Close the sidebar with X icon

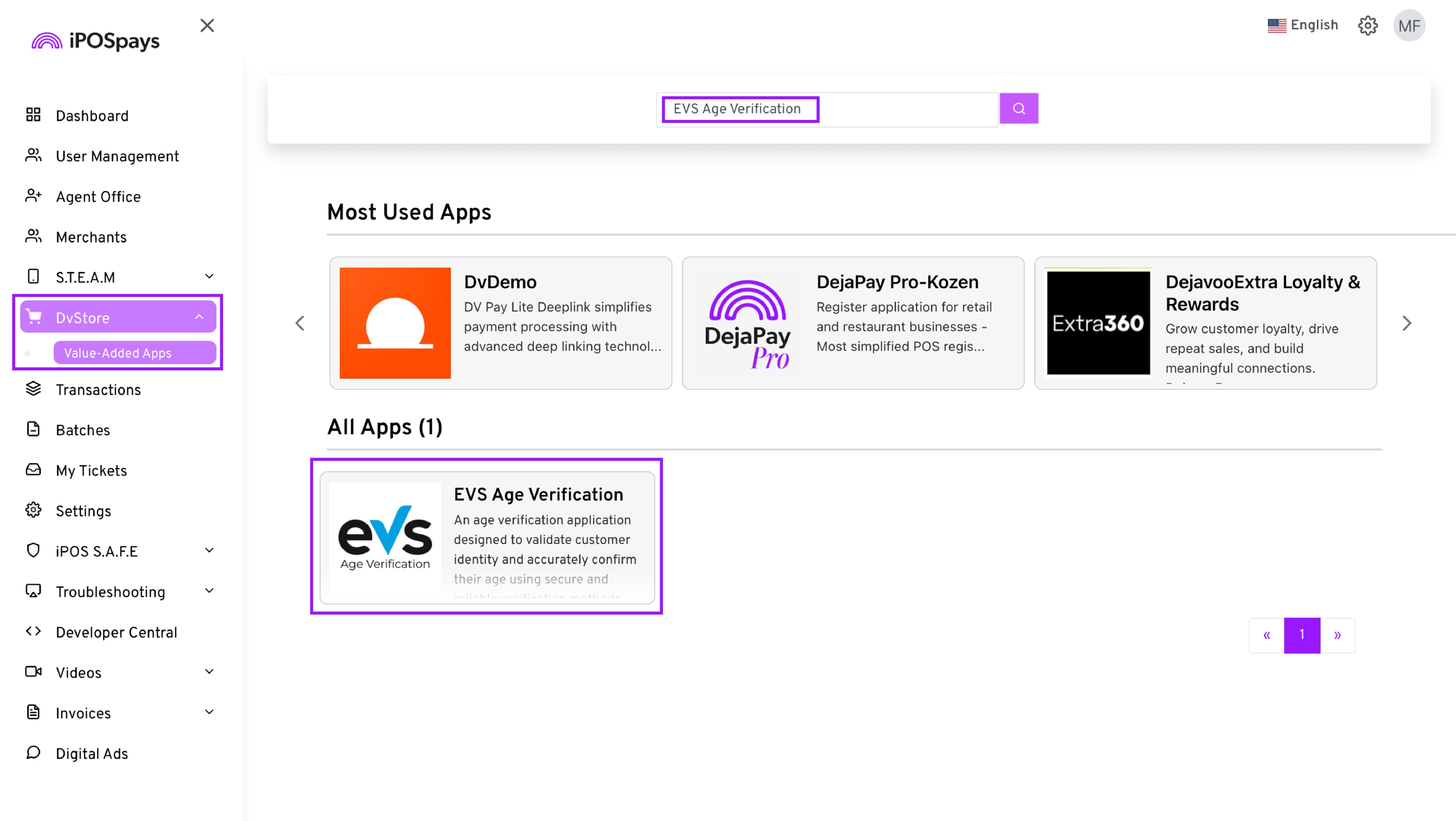click(207, 25)
